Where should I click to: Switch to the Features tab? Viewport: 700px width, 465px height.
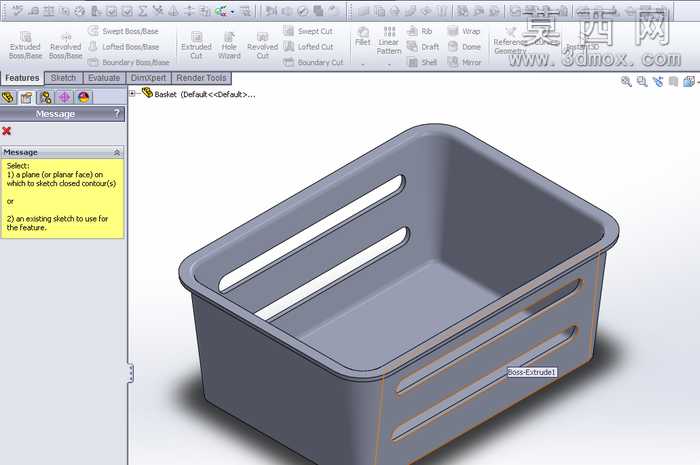click(22, 78)
